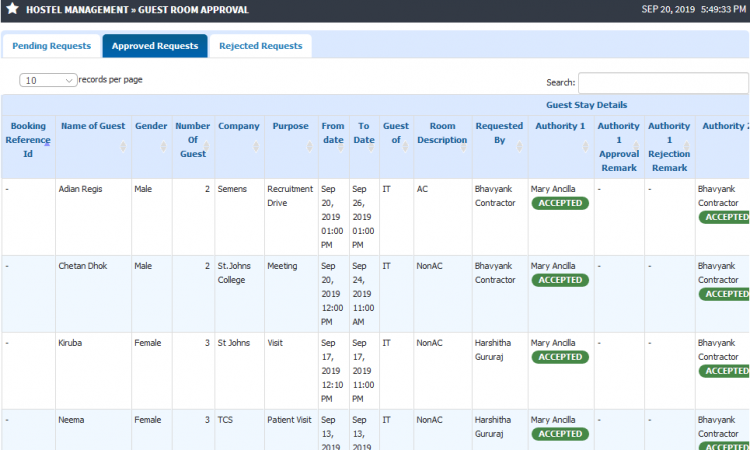Click room description AC for Adian Regis

(422, 189)
